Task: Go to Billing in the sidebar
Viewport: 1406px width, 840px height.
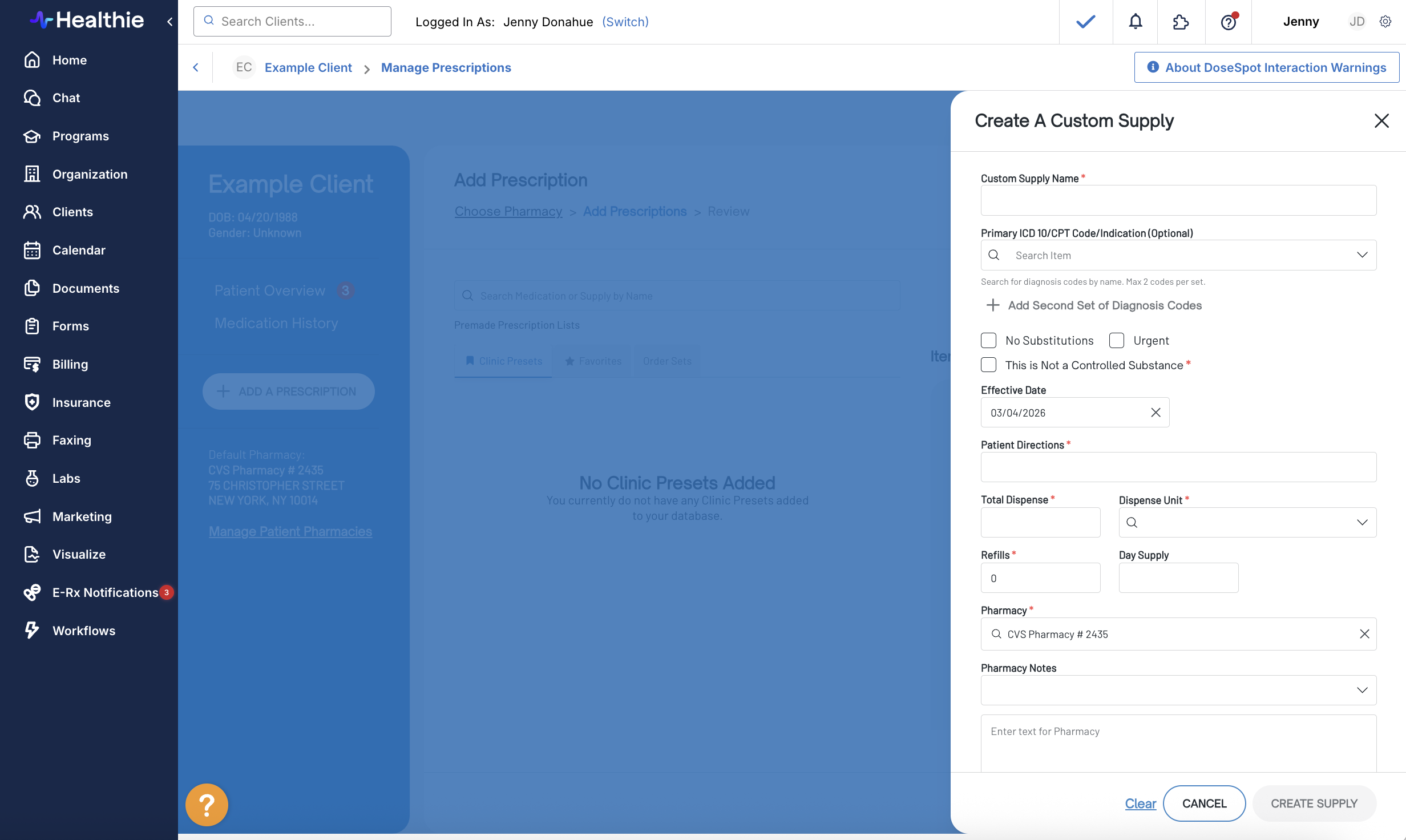Action: pos(70,364)
